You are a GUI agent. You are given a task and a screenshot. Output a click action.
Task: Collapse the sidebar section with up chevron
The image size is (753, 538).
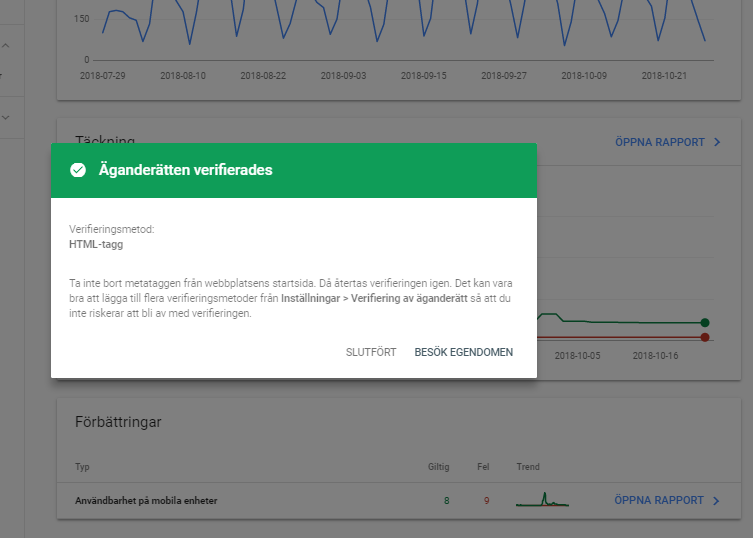(6, 46)
